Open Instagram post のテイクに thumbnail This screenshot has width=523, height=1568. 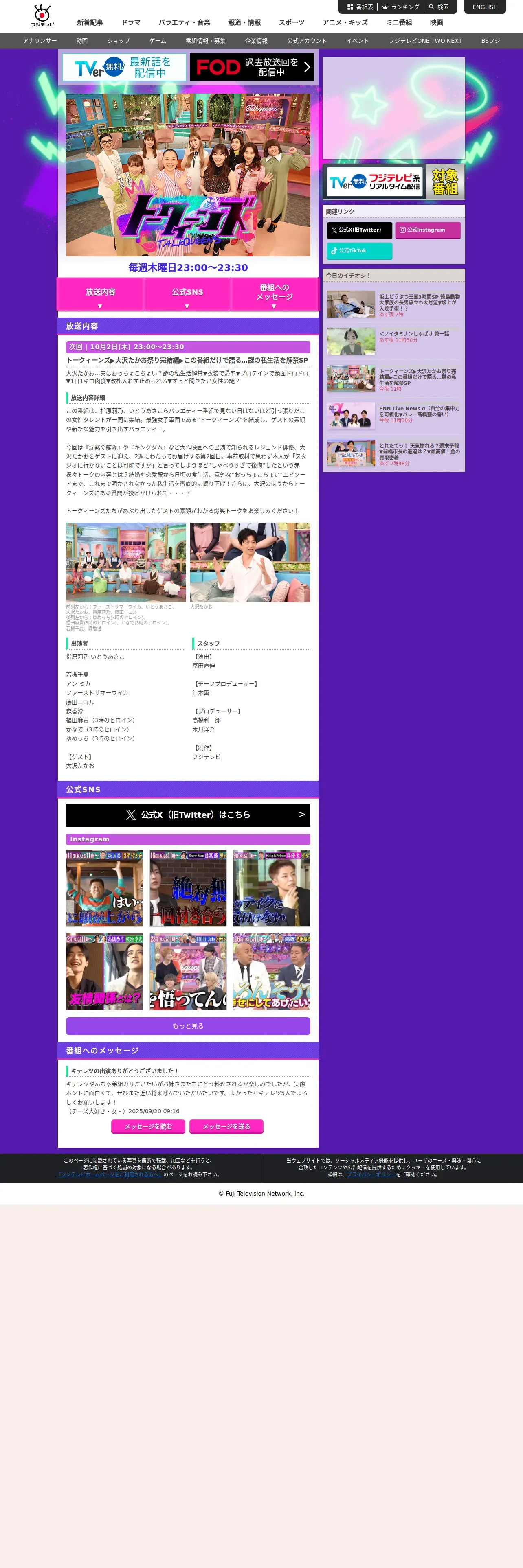272,888
